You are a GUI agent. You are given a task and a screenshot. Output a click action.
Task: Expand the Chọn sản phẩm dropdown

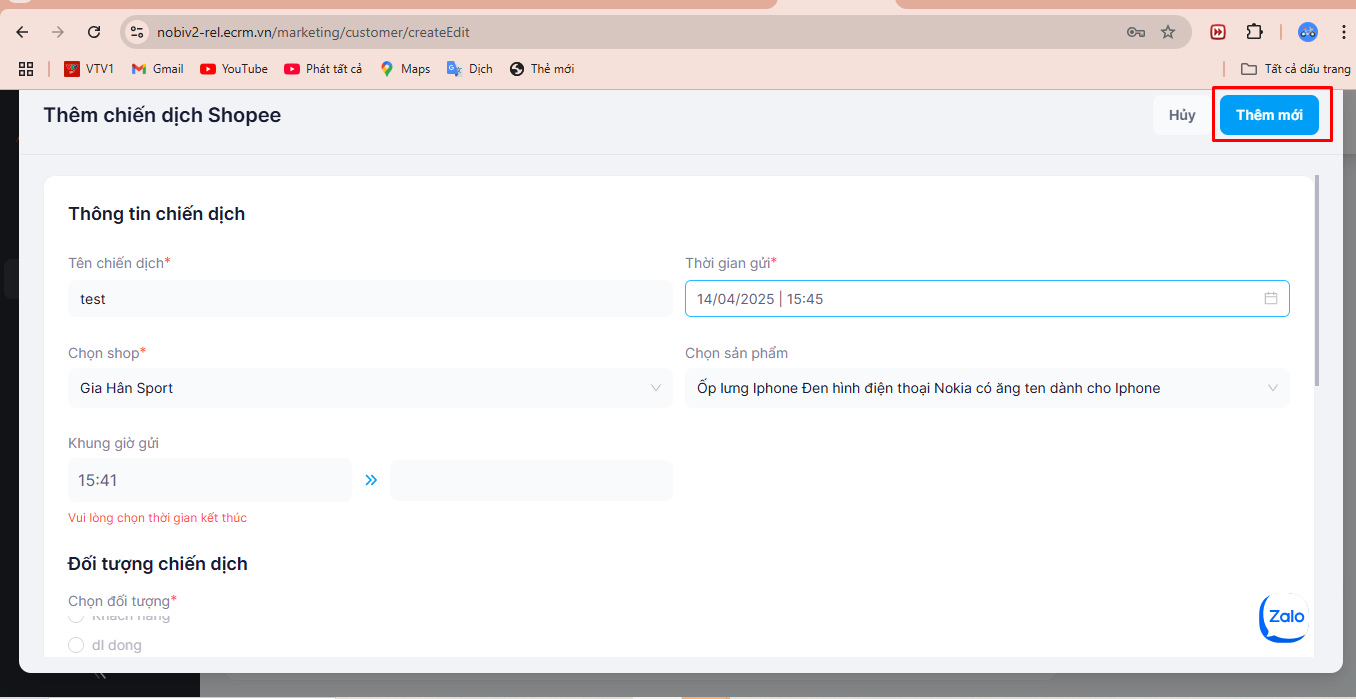coord(986,388)
